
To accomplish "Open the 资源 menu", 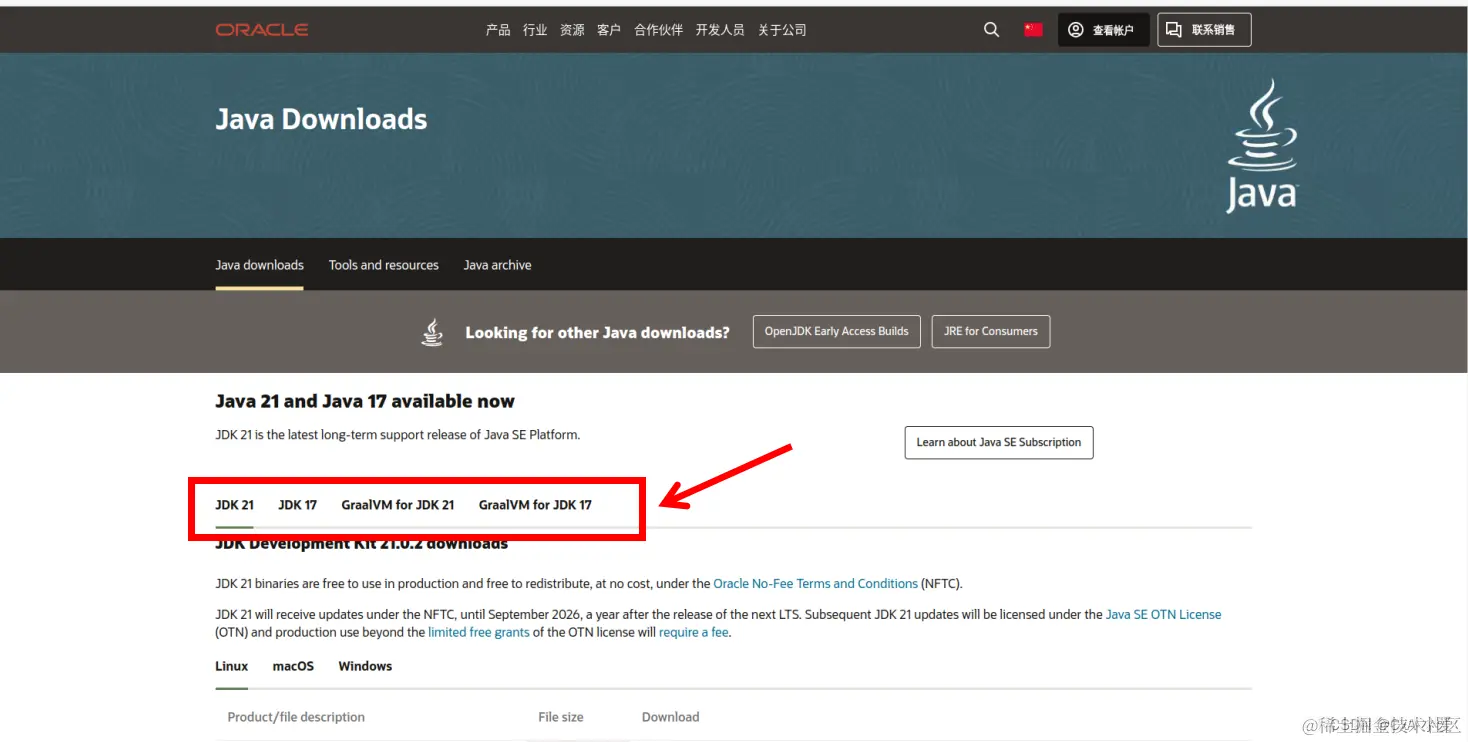I will click(x=572, y=30).
